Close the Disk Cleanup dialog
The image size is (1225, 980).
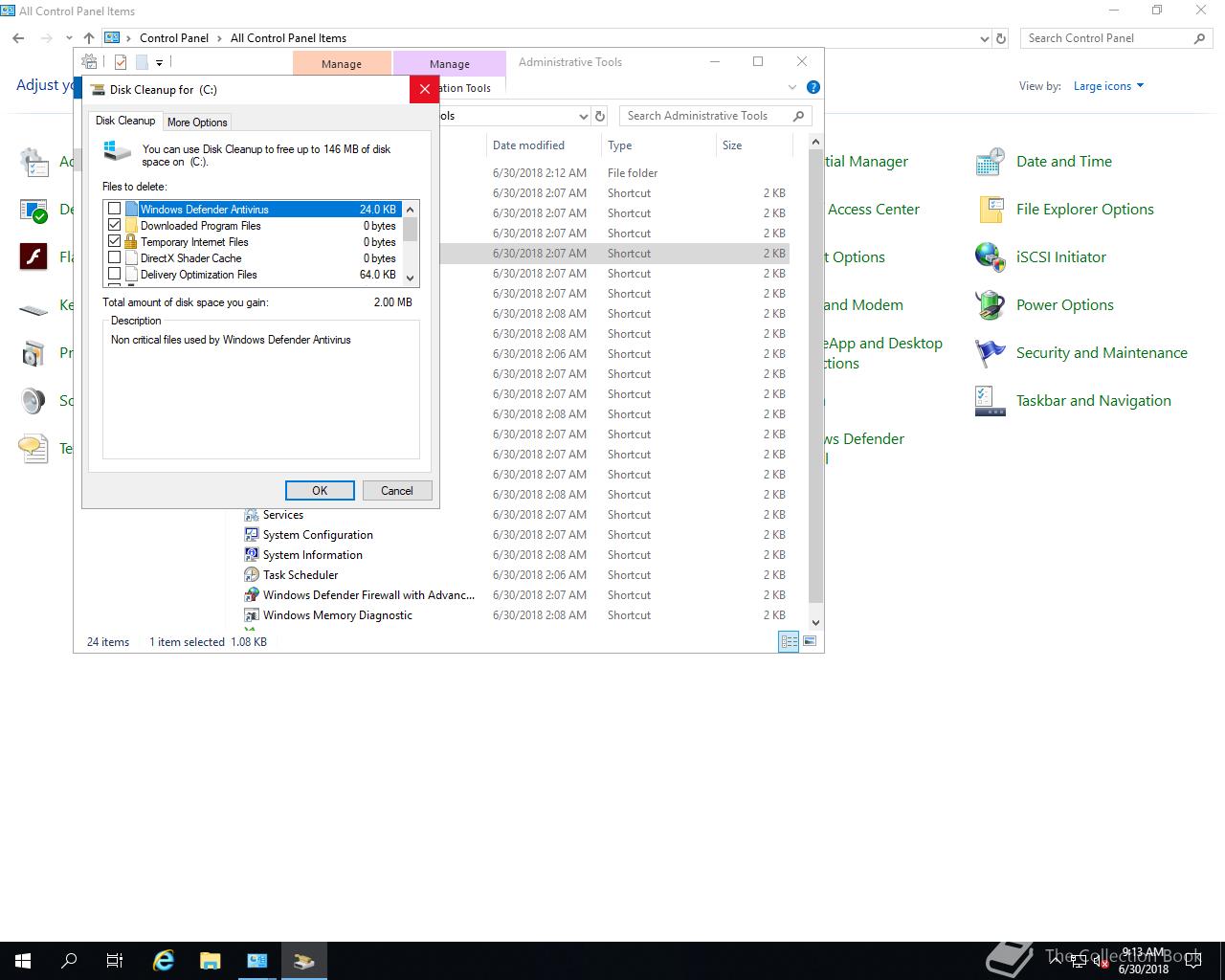(x=424, y=89)
